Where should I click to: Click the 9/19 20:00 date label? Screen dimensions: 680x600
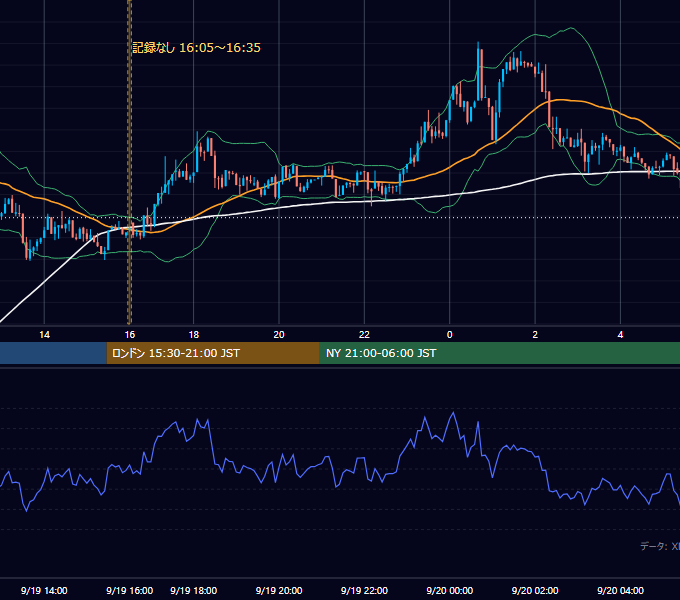point(279,590)
